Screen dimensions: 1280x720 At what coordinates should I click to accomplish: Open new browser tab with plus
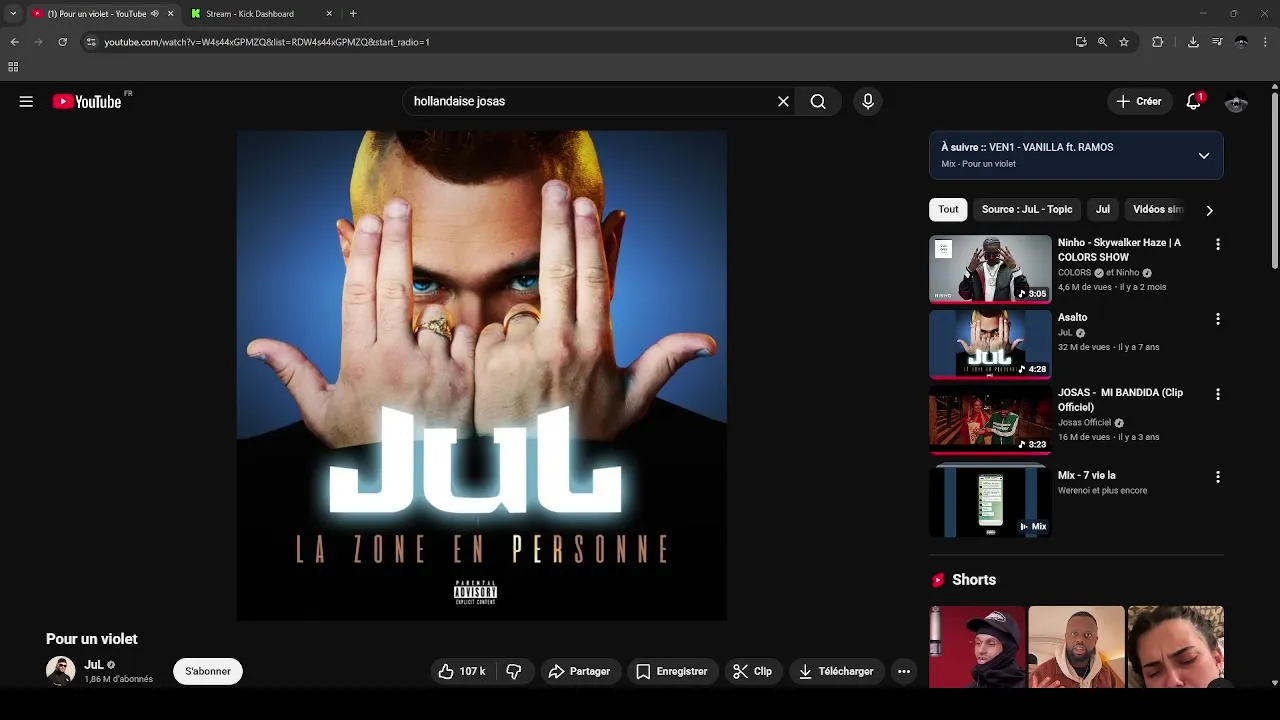point(353,14)
